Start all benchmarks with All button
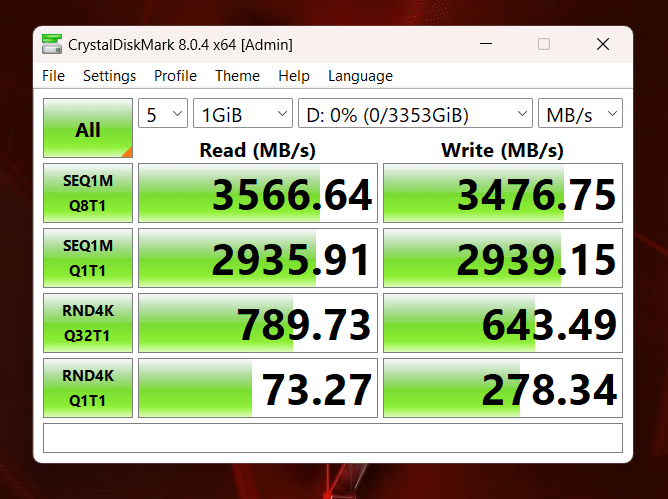668x499 pixels. [88, 129]
